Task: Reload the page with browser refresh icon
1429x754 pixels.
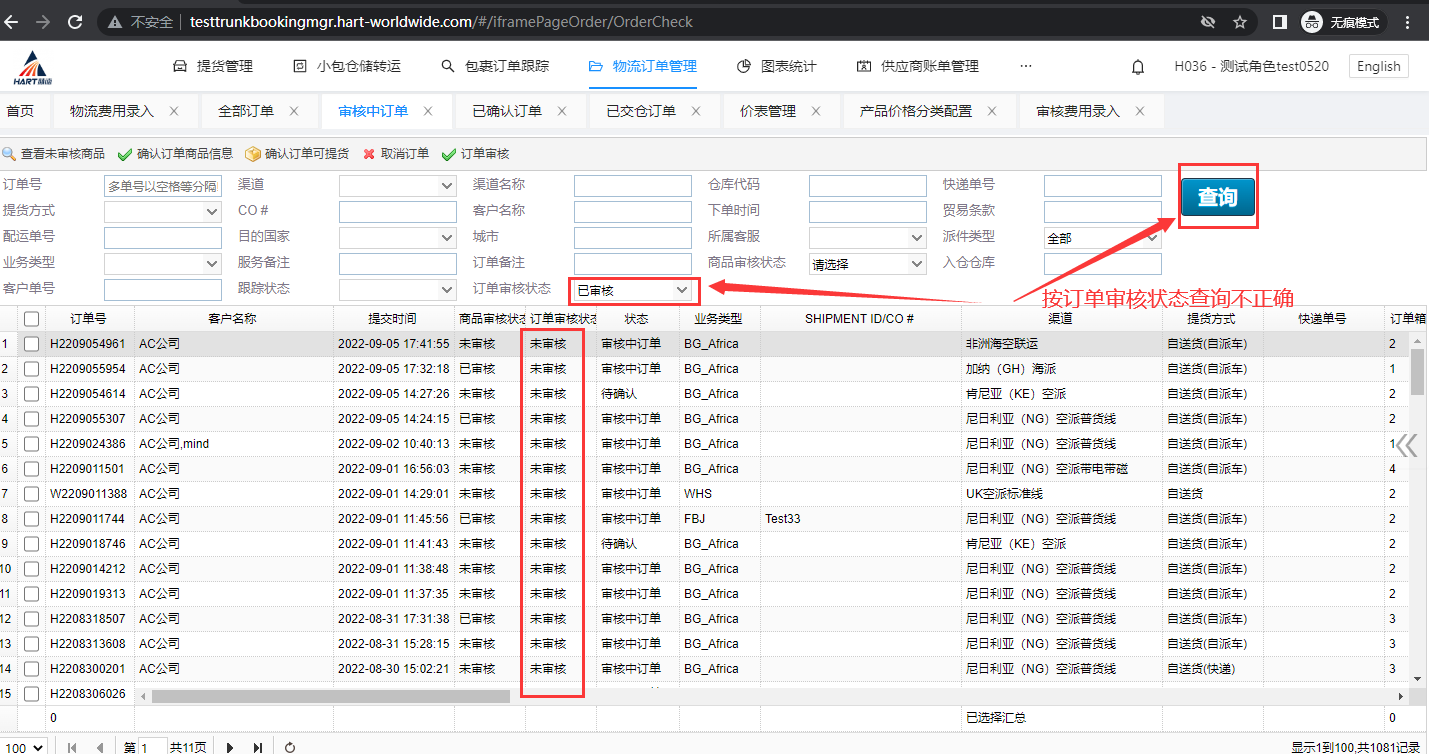Action: tap(75, 21)
